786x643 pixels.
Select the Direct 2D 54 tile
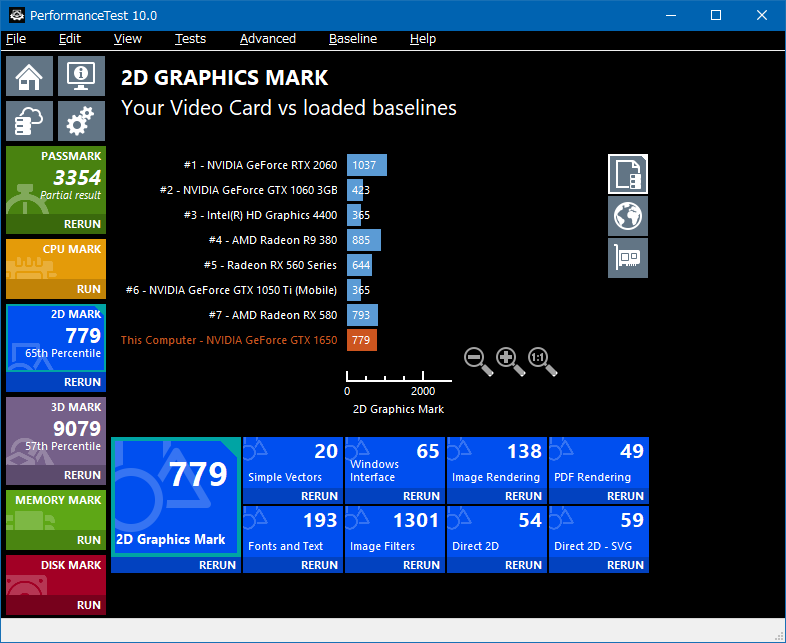pos(497,532)
